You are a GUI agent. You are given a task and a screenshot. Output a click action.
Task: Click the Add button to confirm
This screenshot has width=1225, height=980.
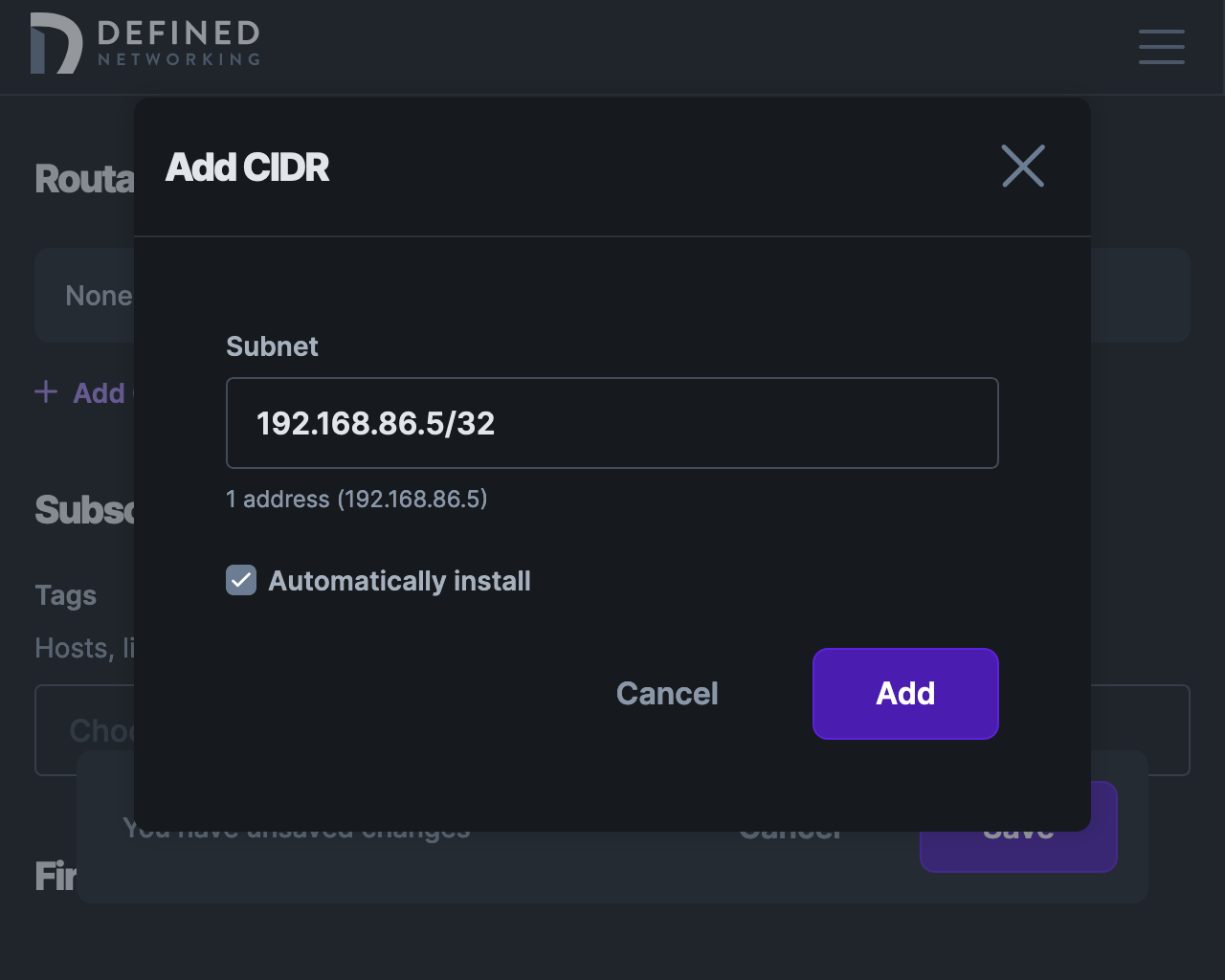[x=904, y=694]
